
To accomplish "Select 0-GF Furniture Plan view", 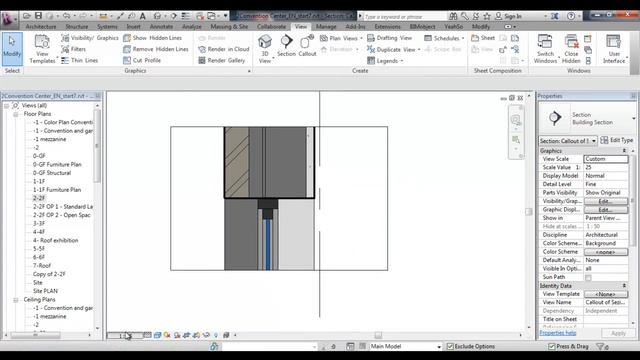I will pos(57,164).
